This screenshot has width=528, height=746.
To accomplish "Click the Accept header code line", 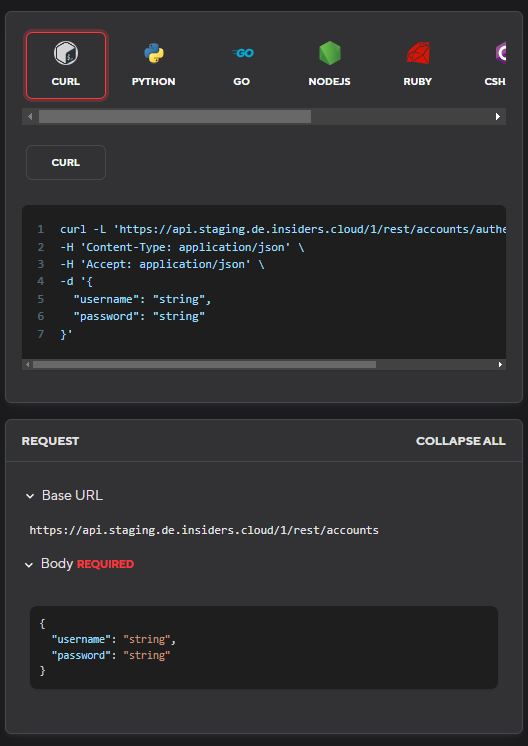I will [x=162, y=264].
